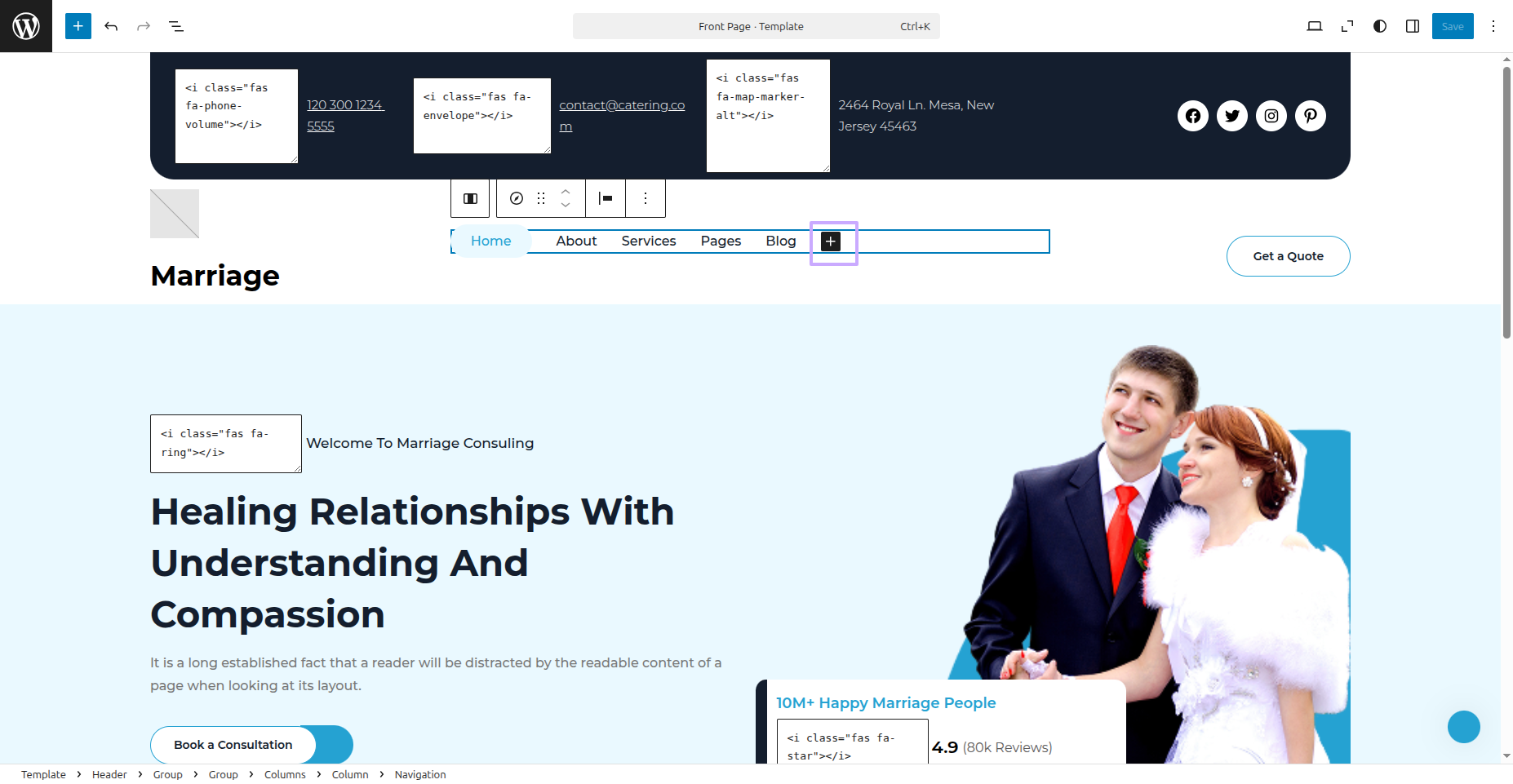Click the Get a Quote button
The image size is (1513, 784).
click(1288, 256)
